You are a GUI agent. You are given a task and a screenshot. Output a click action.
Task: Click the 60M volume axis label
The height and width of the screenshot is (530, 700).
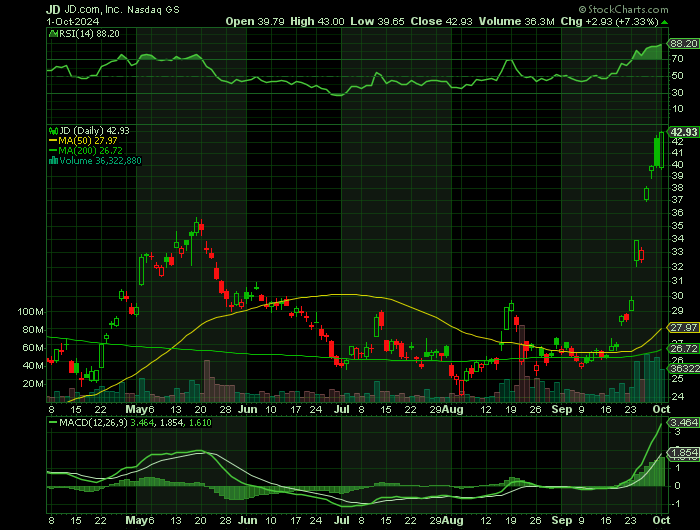click(x=33, y=347)
